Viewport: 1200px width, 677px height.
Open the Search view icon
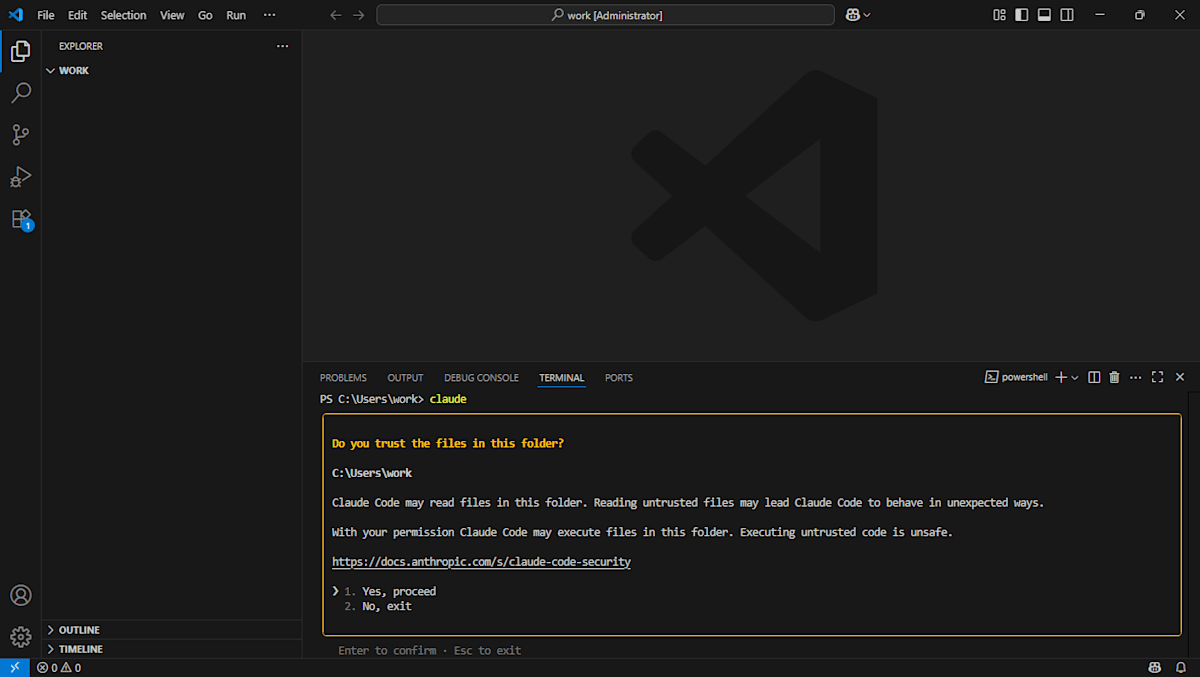coord(20,93)
